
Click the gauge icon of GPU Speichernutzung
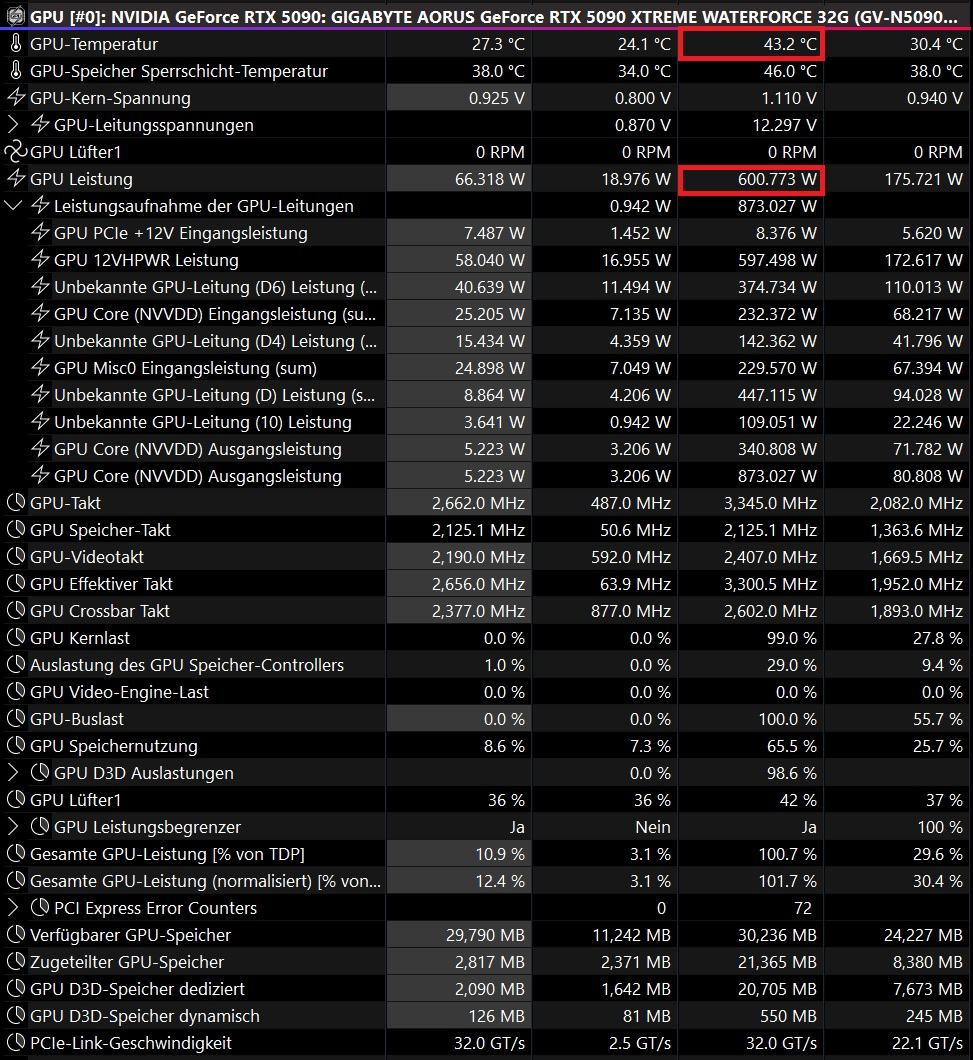[16, 746]
